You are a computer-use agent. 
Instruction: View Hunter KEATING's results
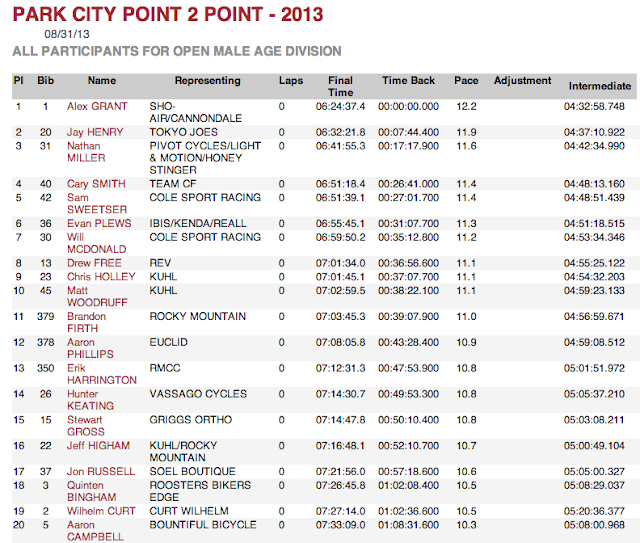click(90, 400)
